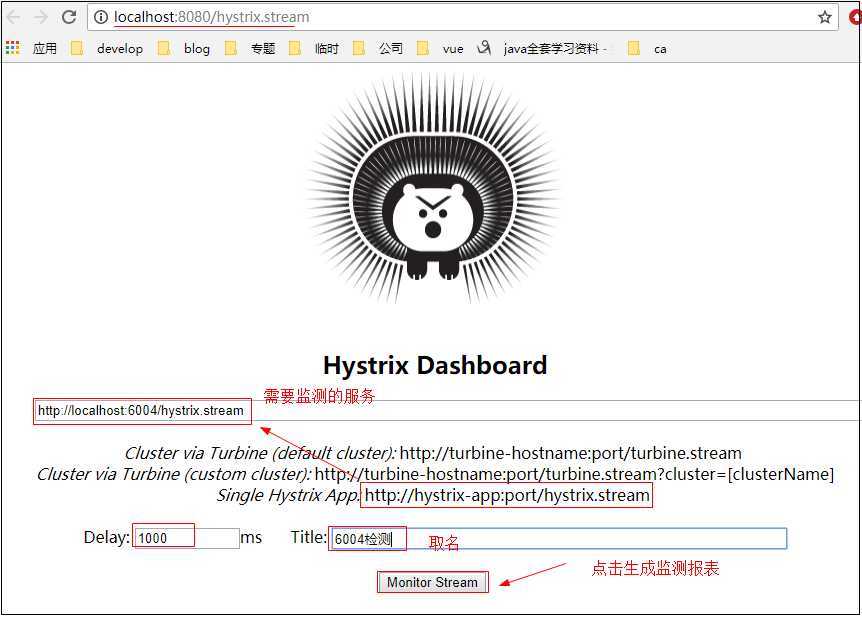
Task: Open the apps grid shortcut in bookmarks bar
Action: 31,48
